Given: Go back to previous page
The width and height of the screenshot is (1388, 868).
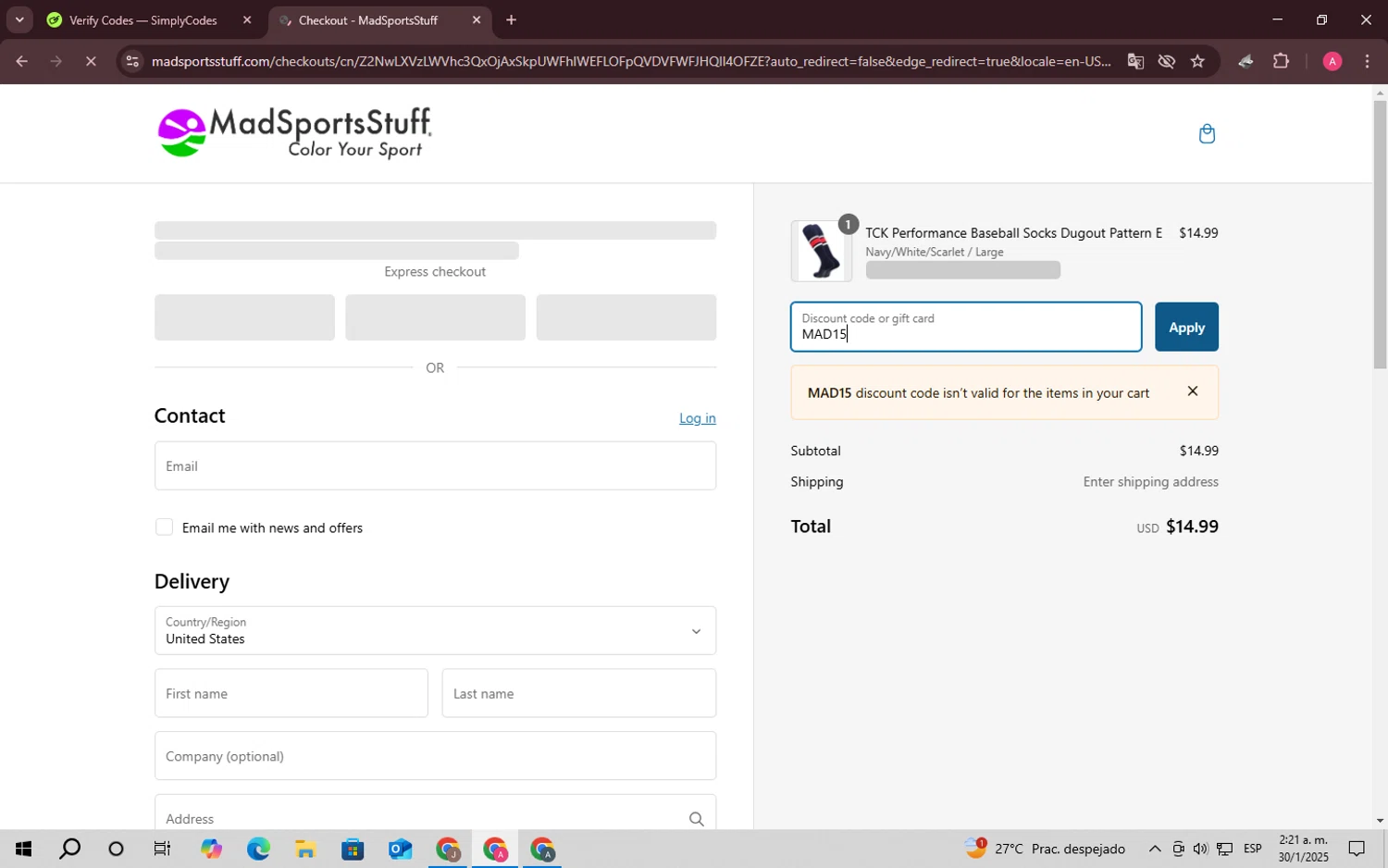Looking at the screenshot, I should (x=21, y=61).
